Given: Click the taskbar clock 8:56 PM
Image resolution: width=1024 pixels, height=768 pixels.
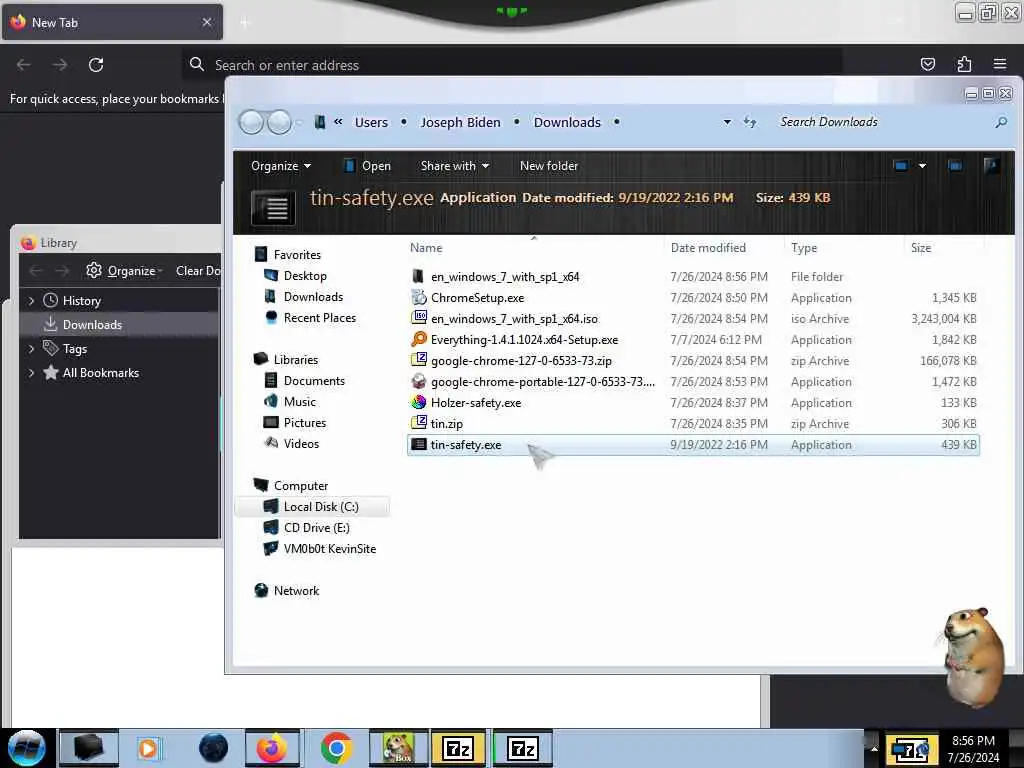Looking at the screenshot, I should [x=973, y=741].
